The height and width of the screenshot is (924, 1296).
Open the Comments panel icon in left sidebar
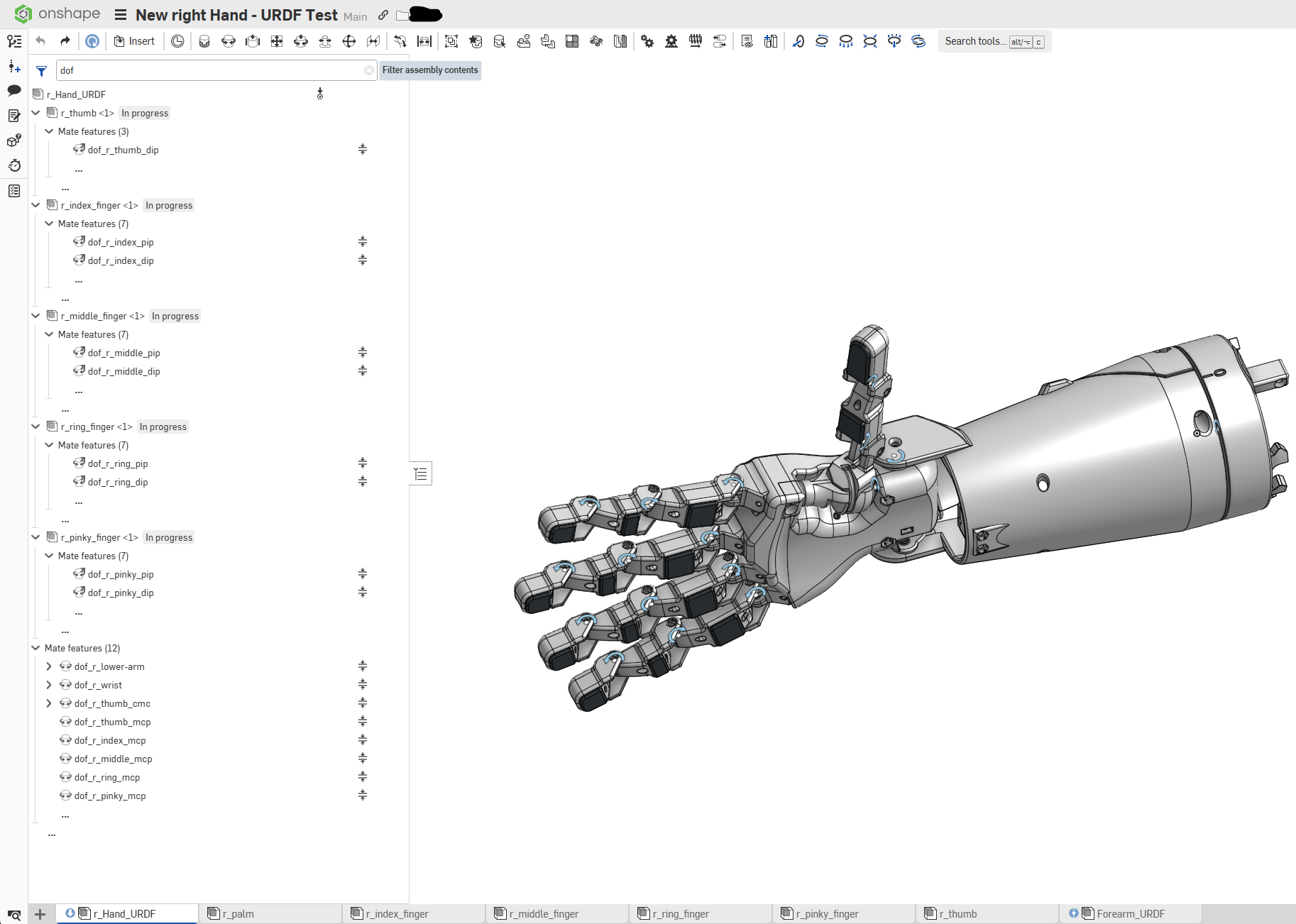tap(14, 90)
